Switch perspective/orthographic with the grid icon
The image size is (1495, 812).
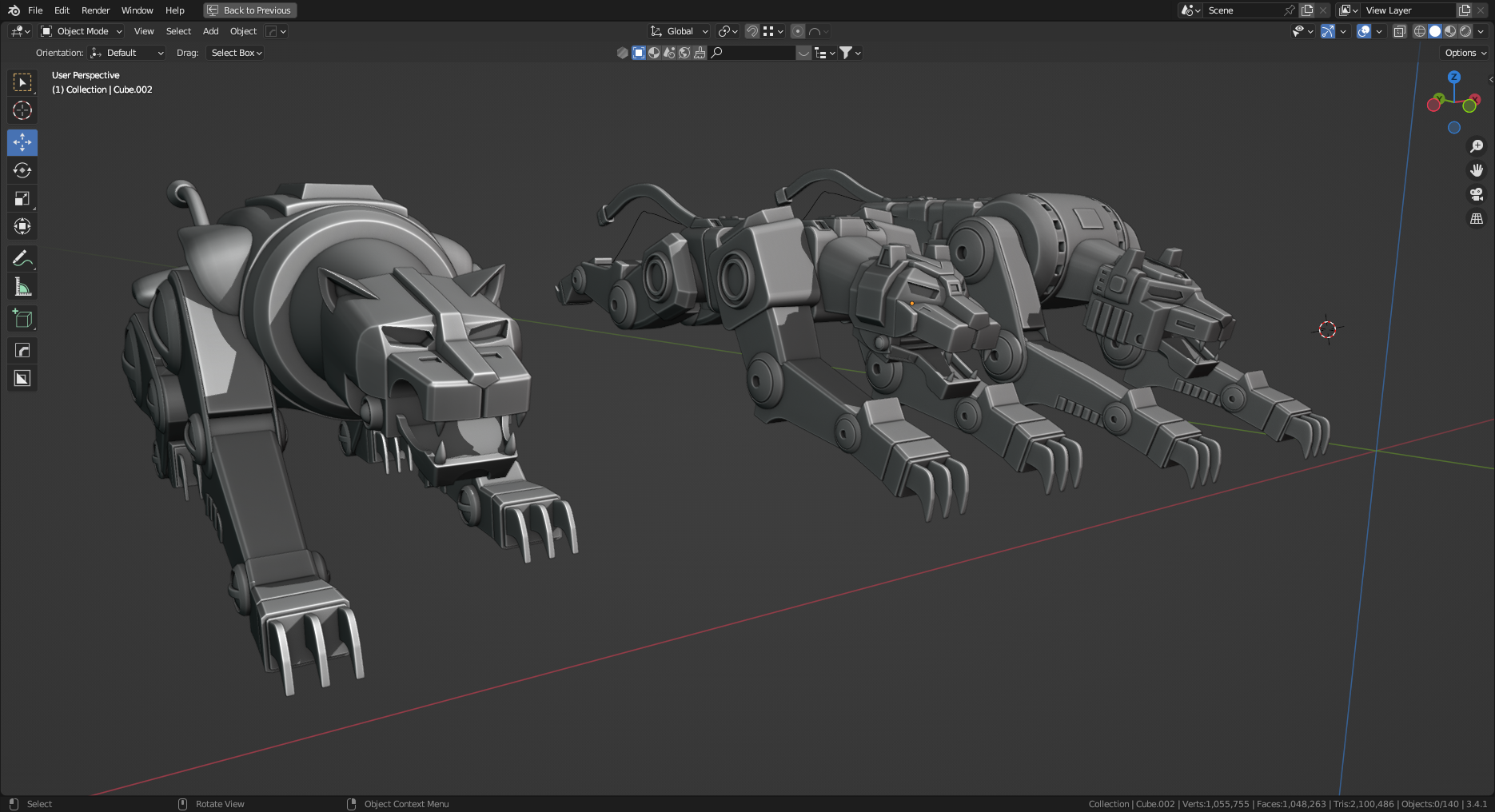[1477, 218]
